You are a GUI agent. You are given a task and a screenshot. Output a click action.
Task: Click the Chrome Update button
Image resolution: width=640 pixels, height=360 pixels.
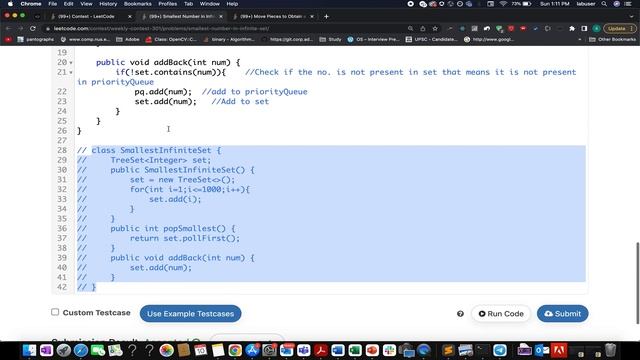tap(620, 29)
